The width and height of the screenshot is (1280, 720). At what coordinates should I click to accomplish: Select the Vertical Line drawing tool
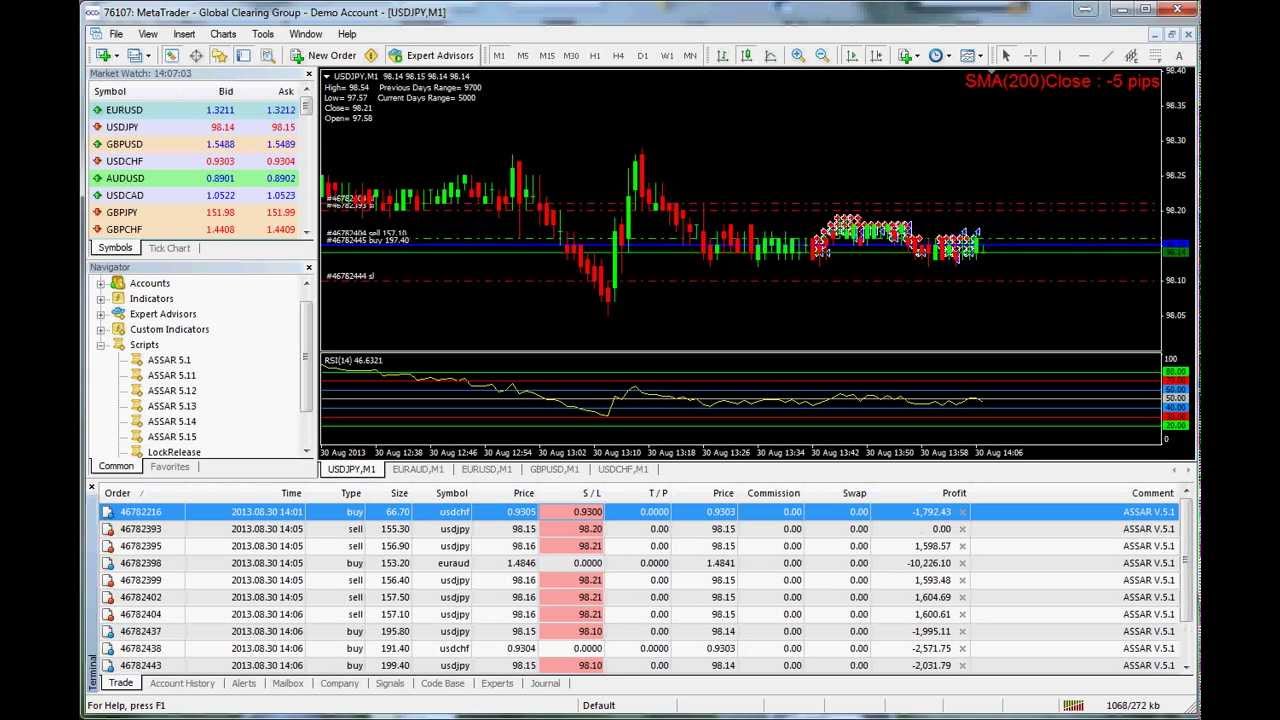click(x=1062, y=56)
